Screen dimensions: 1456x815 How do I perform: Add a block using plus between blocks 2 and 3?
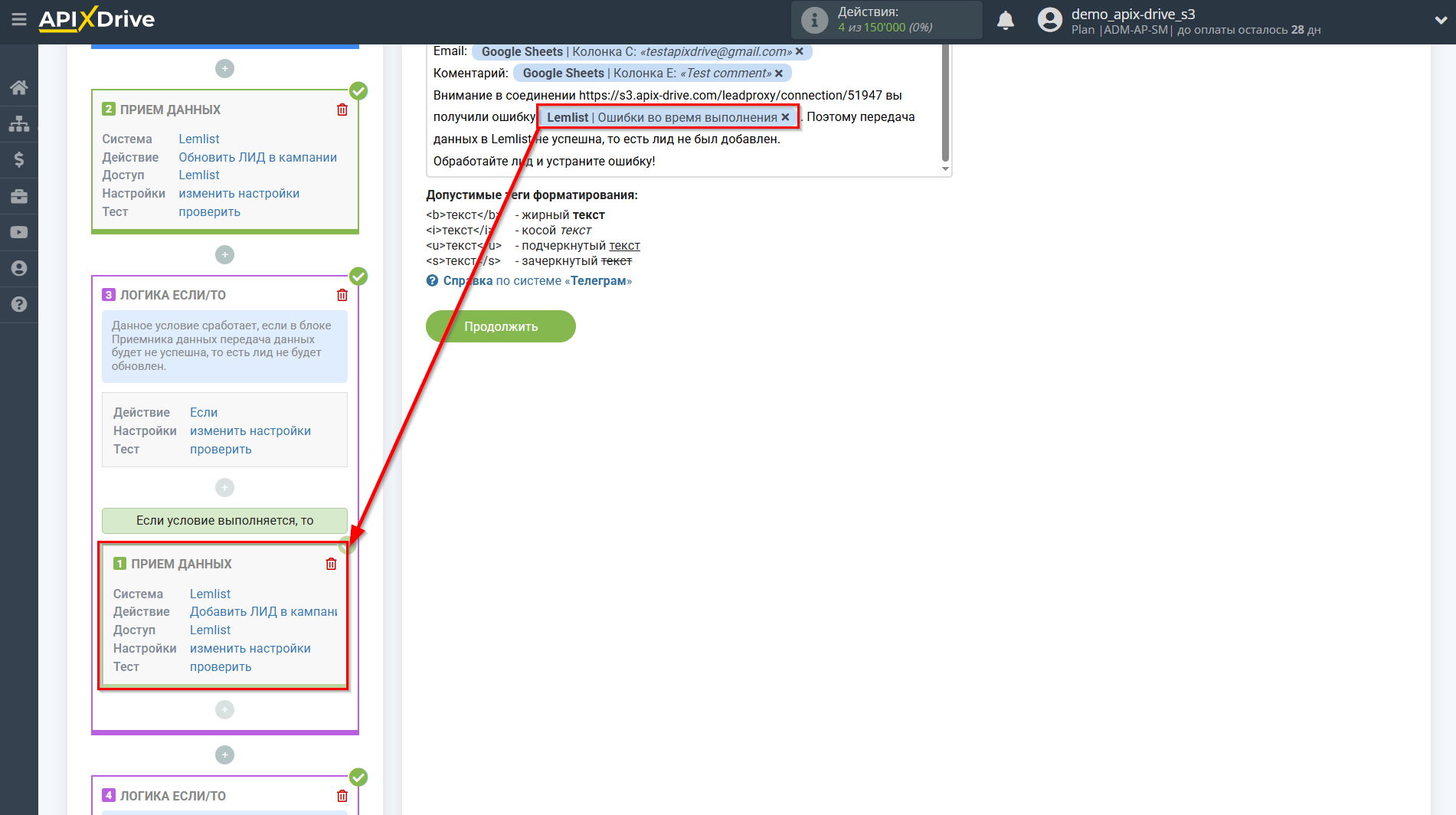(224, 254)
